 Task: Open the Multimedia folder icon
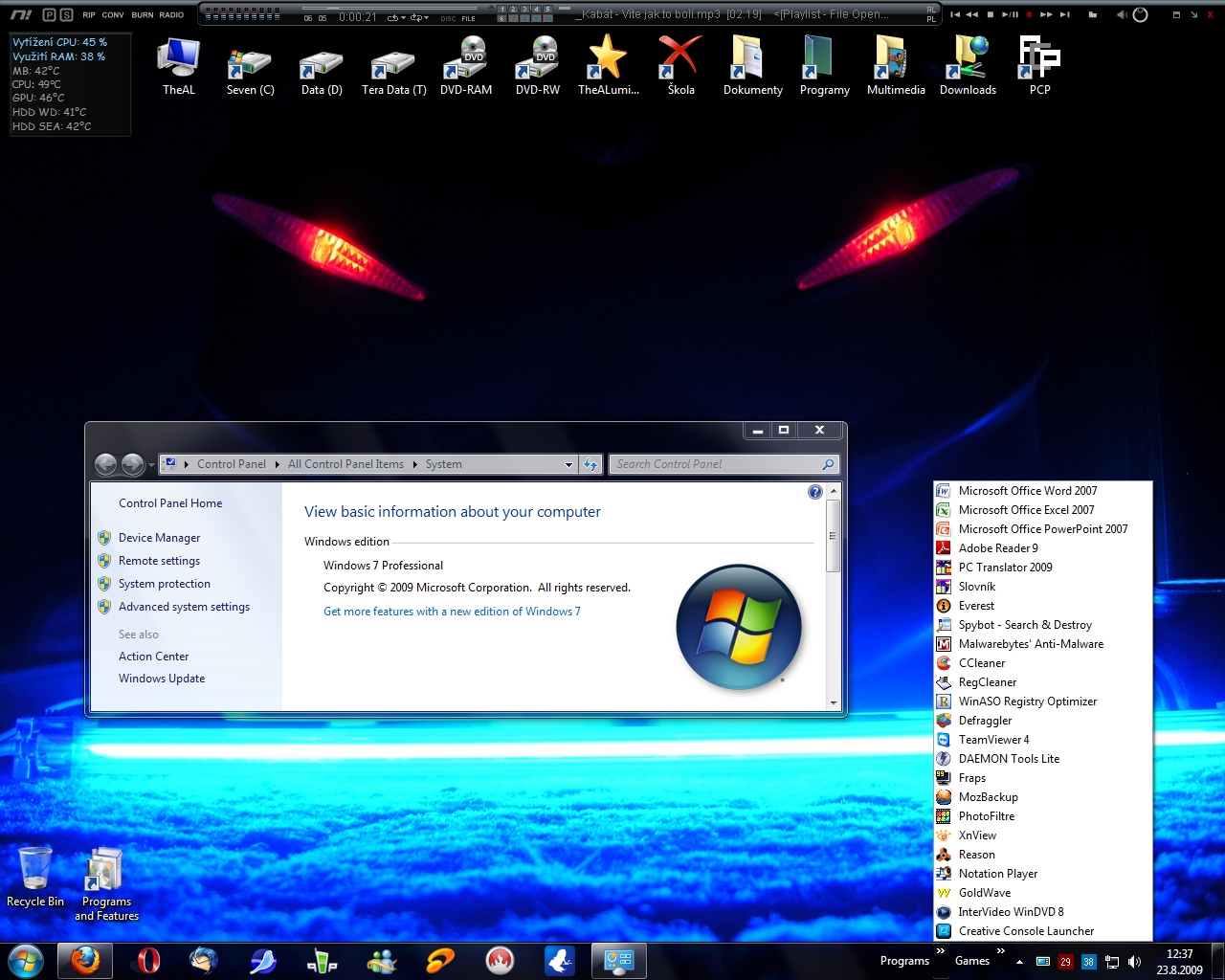coord(896,65)
